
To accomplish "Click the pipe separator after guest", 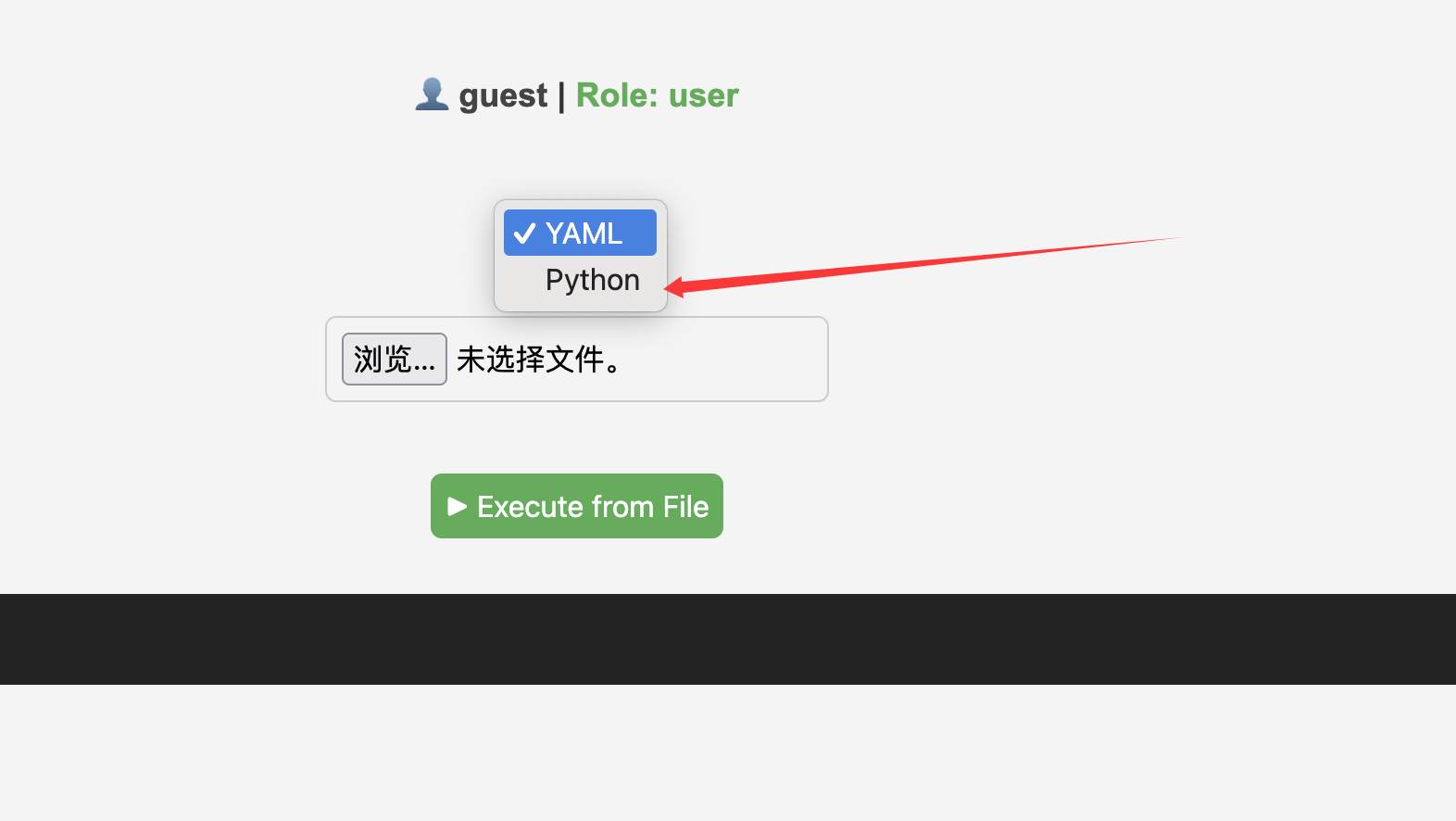I will [x=561, y=95].
